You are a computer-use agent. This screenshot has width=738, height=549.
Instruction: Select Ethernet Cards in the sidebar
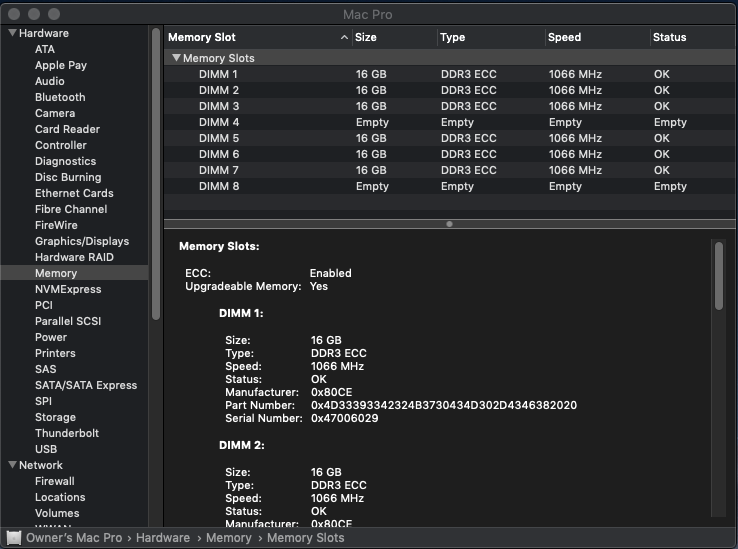[74, 193]
